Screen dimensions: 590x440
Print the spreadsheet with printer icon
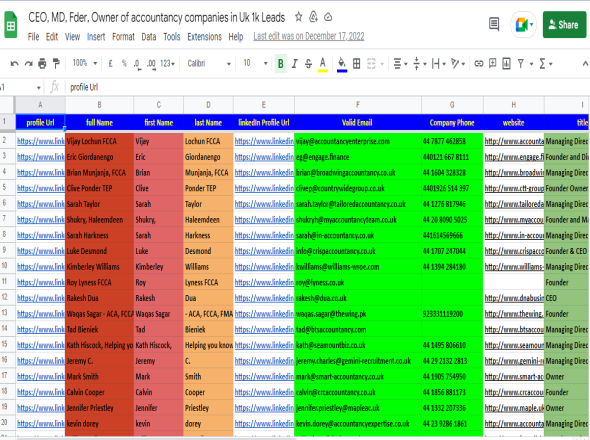(42, 64)
